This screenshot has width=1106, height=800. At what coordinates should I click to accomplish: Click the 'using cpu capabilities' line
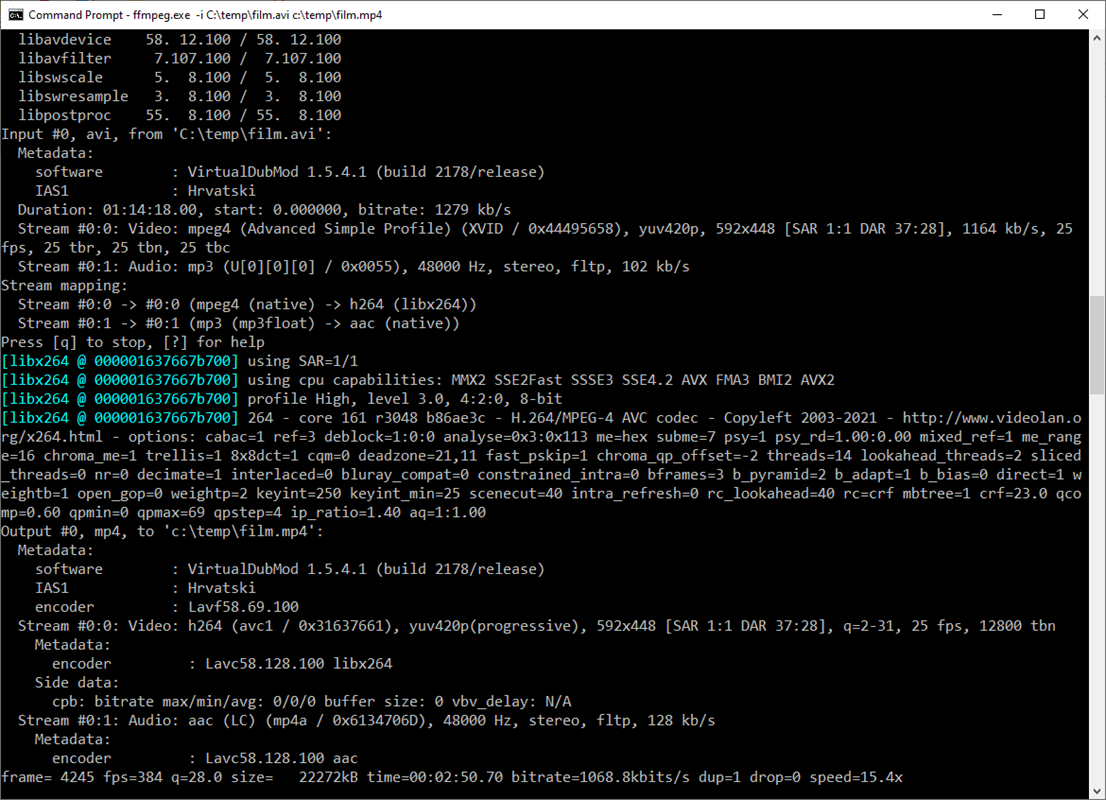[418, 380]
